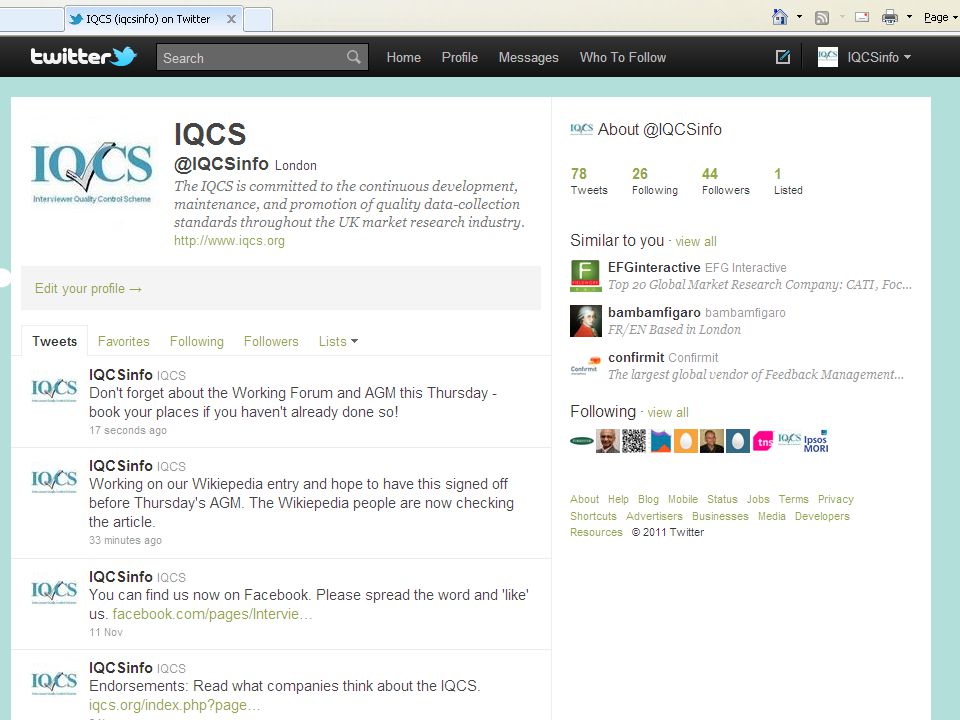Click small IQCS icon beside About @IQCSinfo
The height and width of the screenshot is (720, 960).
tap(582, 129)
